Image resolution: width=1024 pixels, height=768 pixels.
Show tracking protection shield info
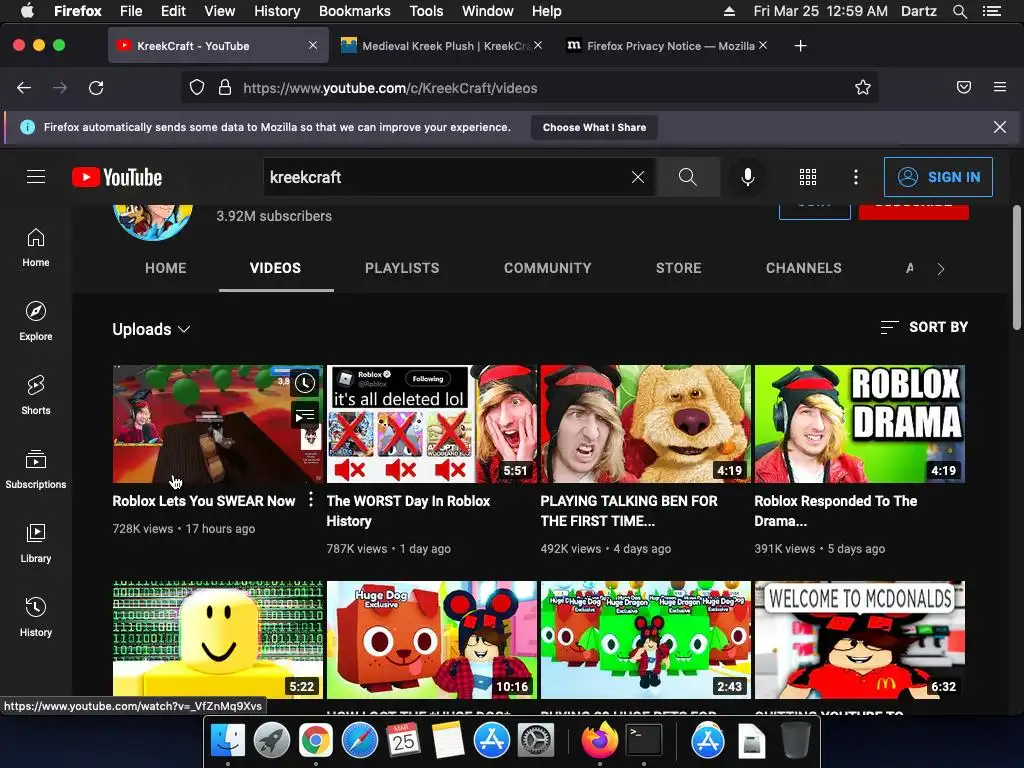point(197,88)
